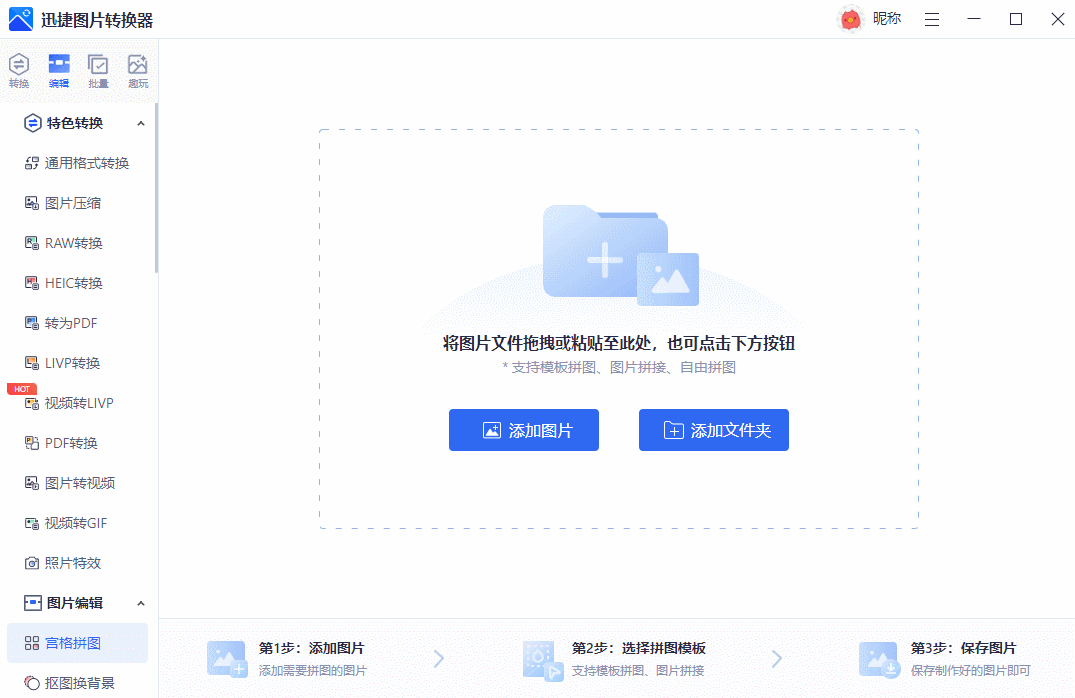The image size is (1075, 698).
Task: Click the 第2步 选择拼图模板 step icon
Action: pos(542,660)
